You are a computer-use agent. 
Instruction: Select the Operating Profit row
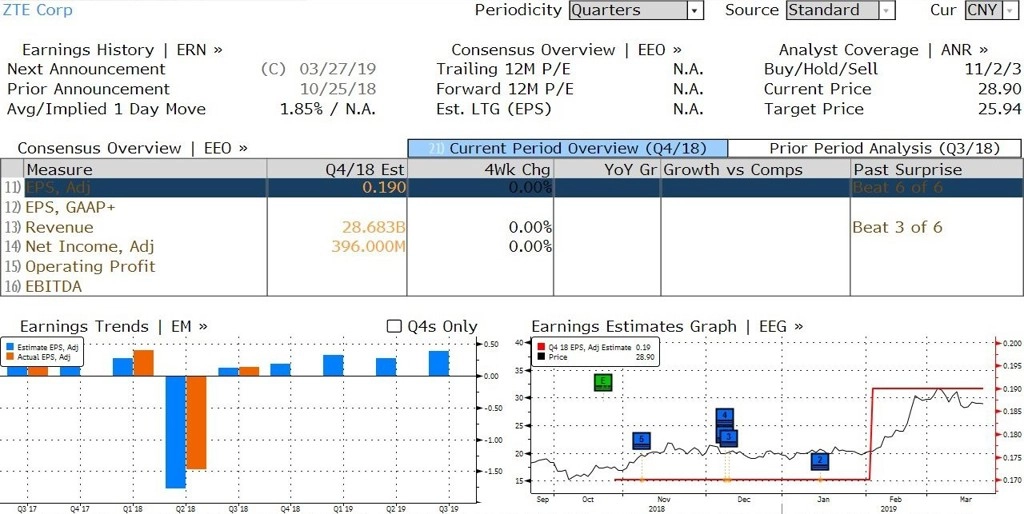tap(511, 266)
